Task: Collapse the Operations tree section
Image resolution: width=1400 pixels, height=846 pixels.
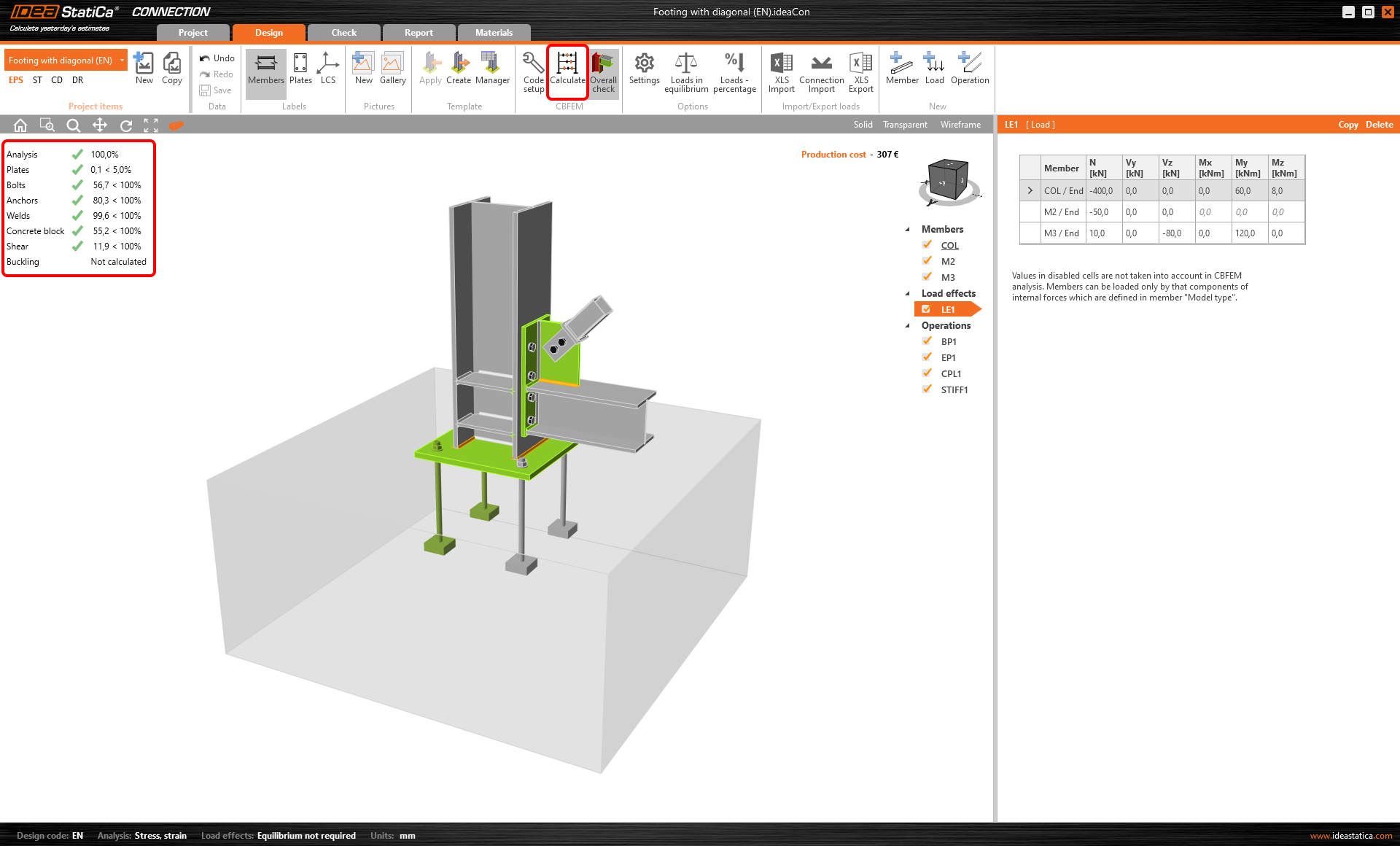Action: point(908,326)
